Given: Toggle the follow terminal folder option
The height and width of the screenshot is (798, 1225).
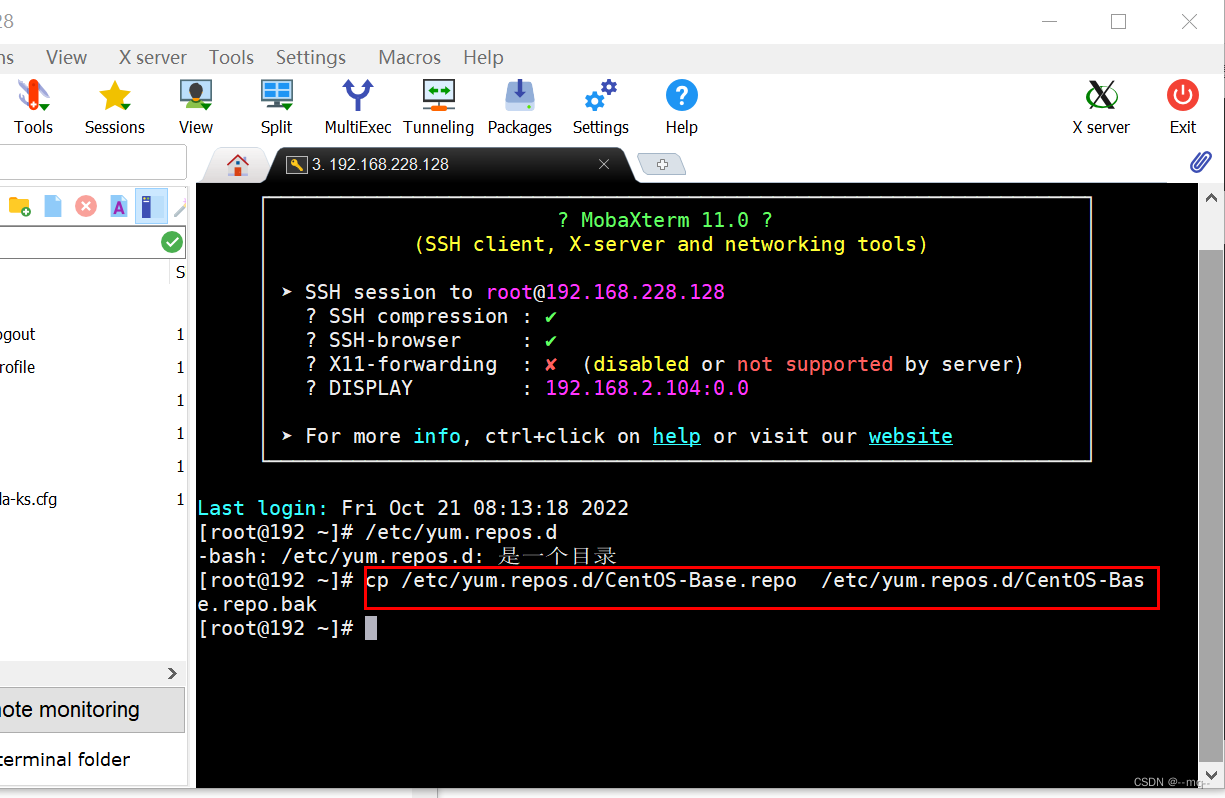Looking at the screenshot, I should pos(65,759).
